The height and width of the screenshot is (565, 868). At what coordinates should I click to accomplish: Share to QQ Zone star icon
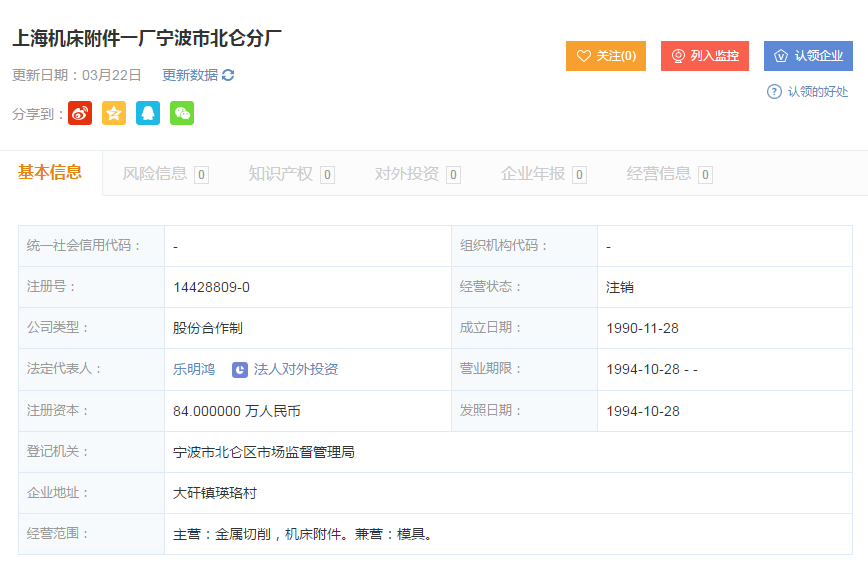[114, 113]
